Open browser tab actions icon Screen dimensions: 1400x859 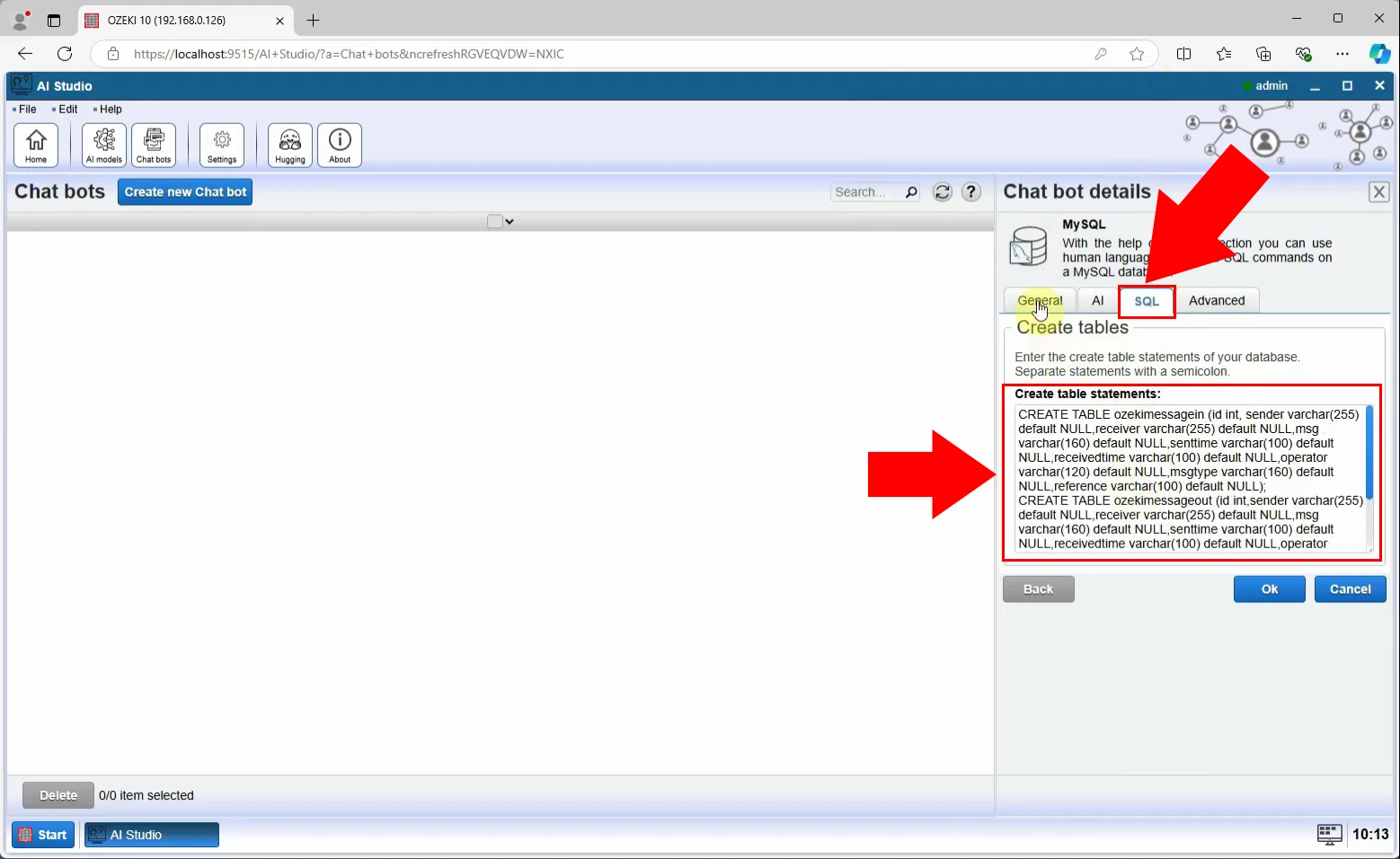(54, 20)
